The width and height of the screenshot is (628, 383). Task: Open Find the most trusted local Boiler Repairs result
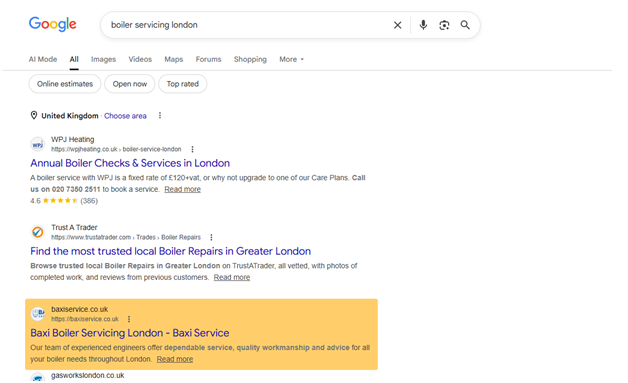click(171, 251)
